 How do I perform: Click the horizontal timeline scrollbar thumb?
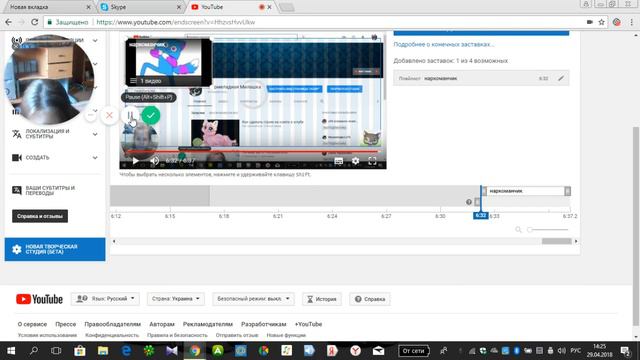tap(557, 241)
